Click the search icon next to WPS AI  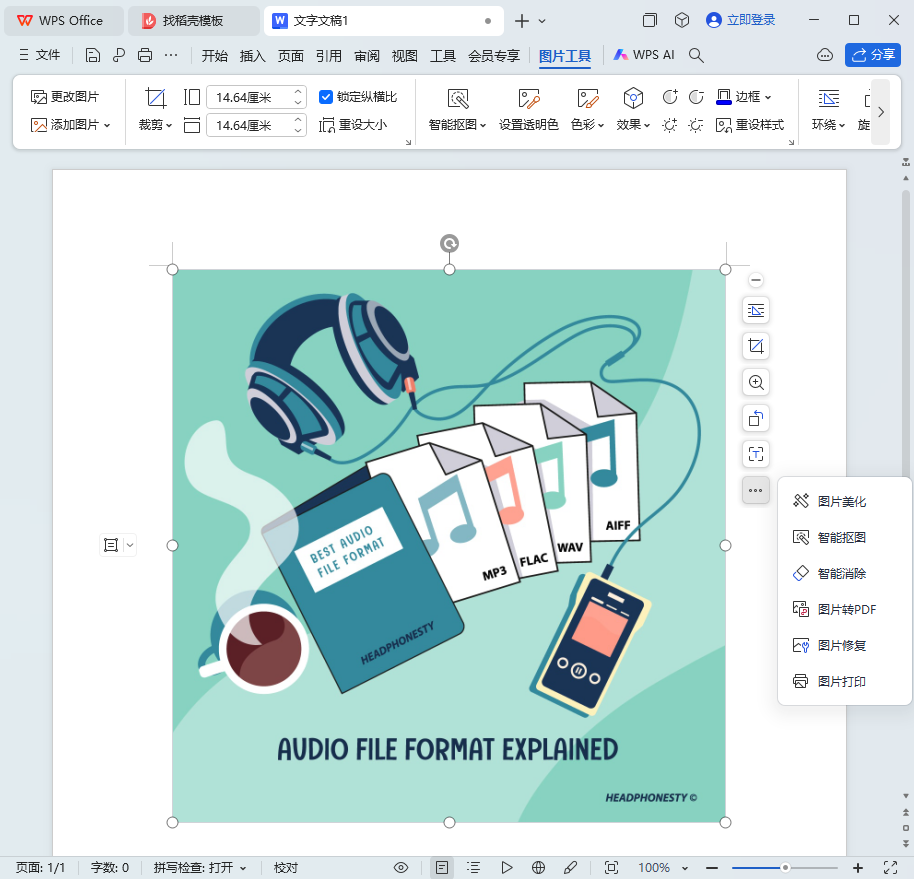point(697,55)
